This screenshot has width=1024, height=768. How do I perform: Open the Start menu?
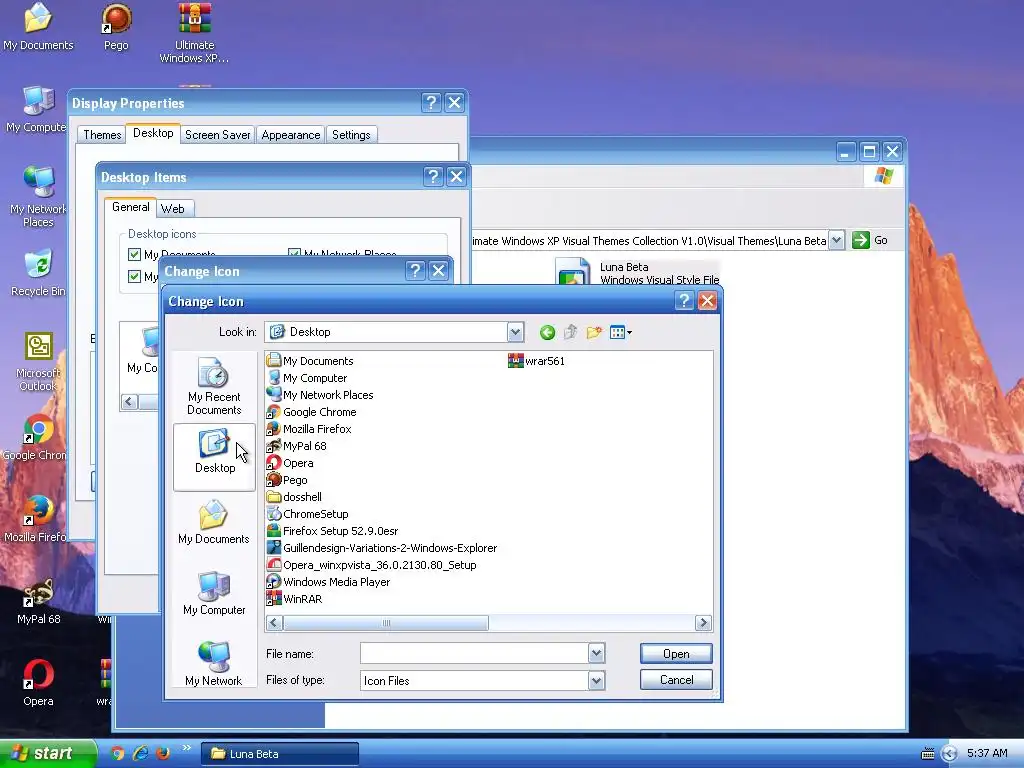47,753
